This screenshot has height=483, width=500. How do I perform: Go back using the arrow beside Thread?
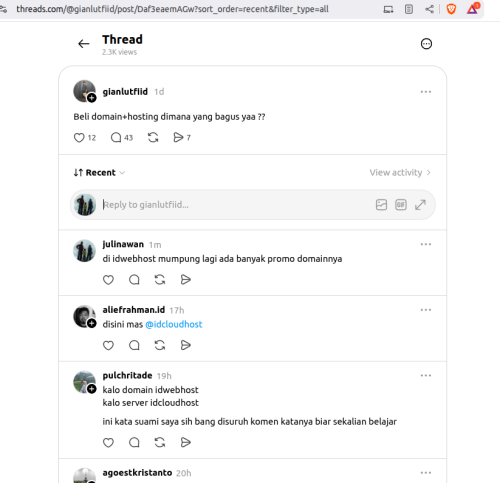click(x=84, y=44)
